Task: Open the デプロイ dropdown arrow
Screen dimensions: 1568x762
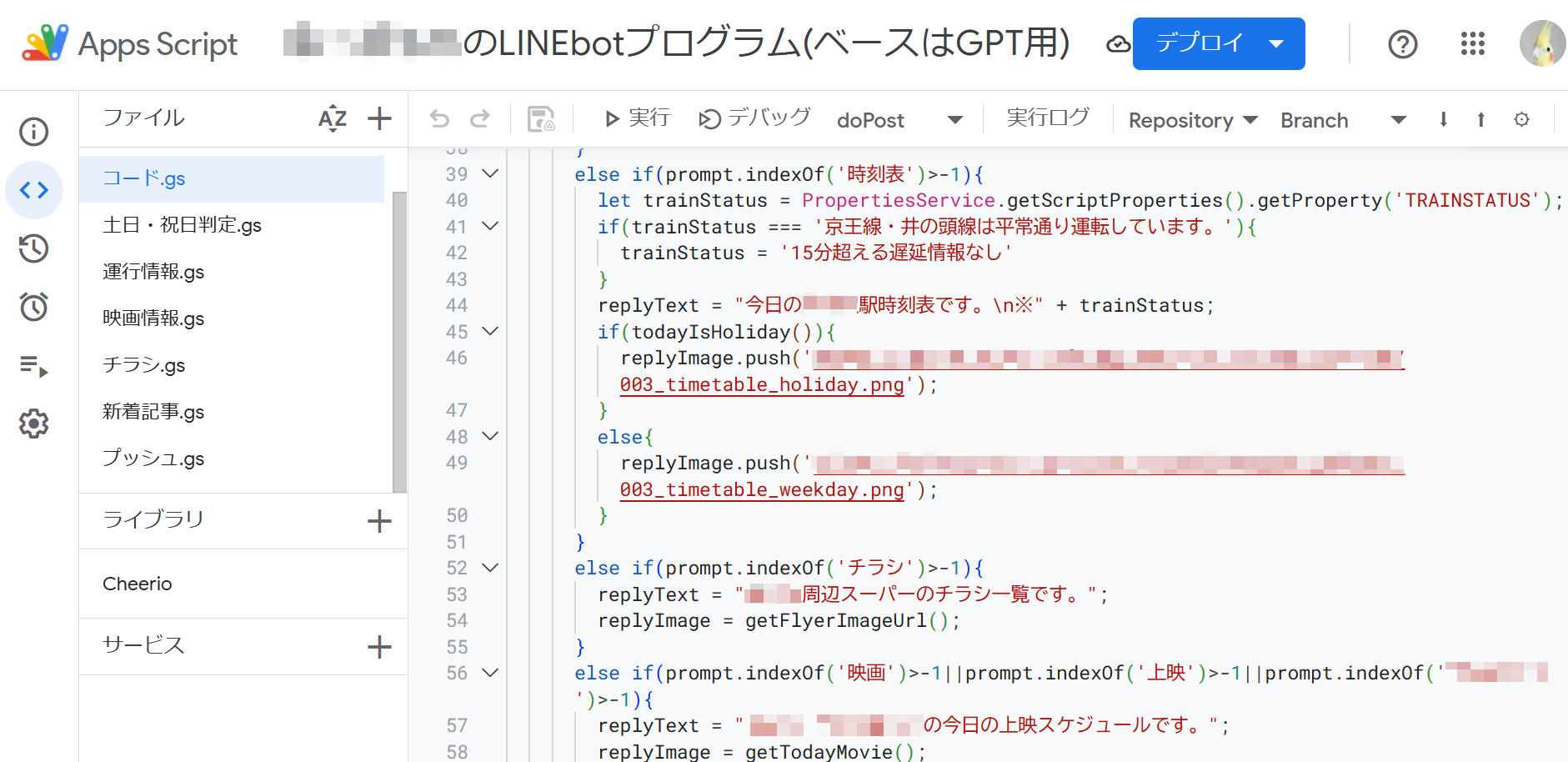Action: click(1275, 43)
